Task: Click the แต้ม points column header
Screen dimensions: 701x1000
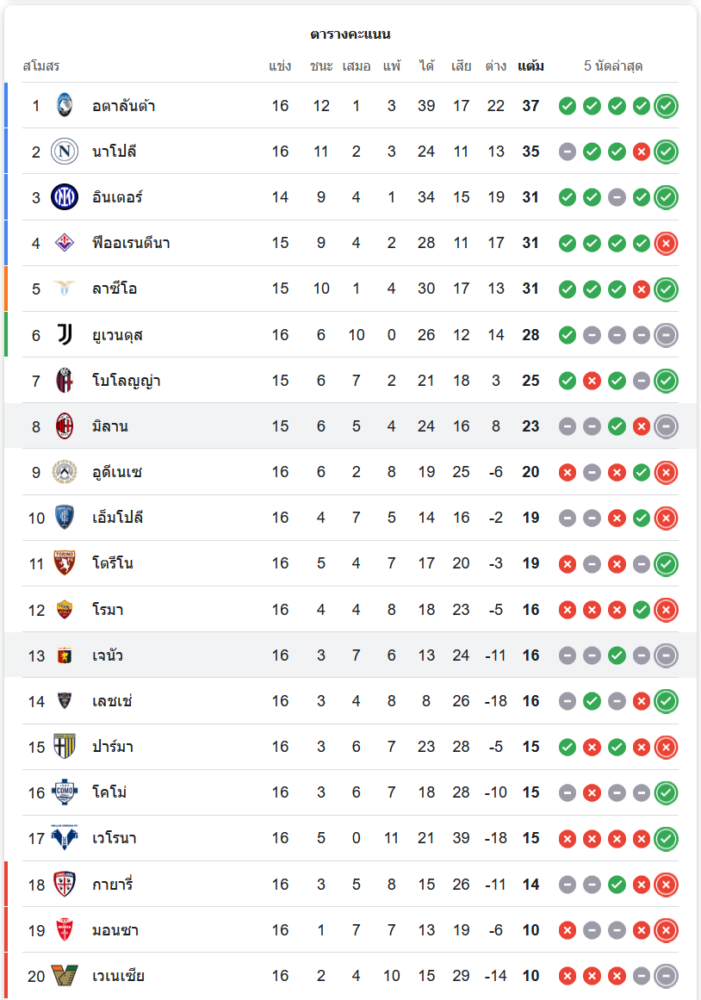Action: (531, 66)
